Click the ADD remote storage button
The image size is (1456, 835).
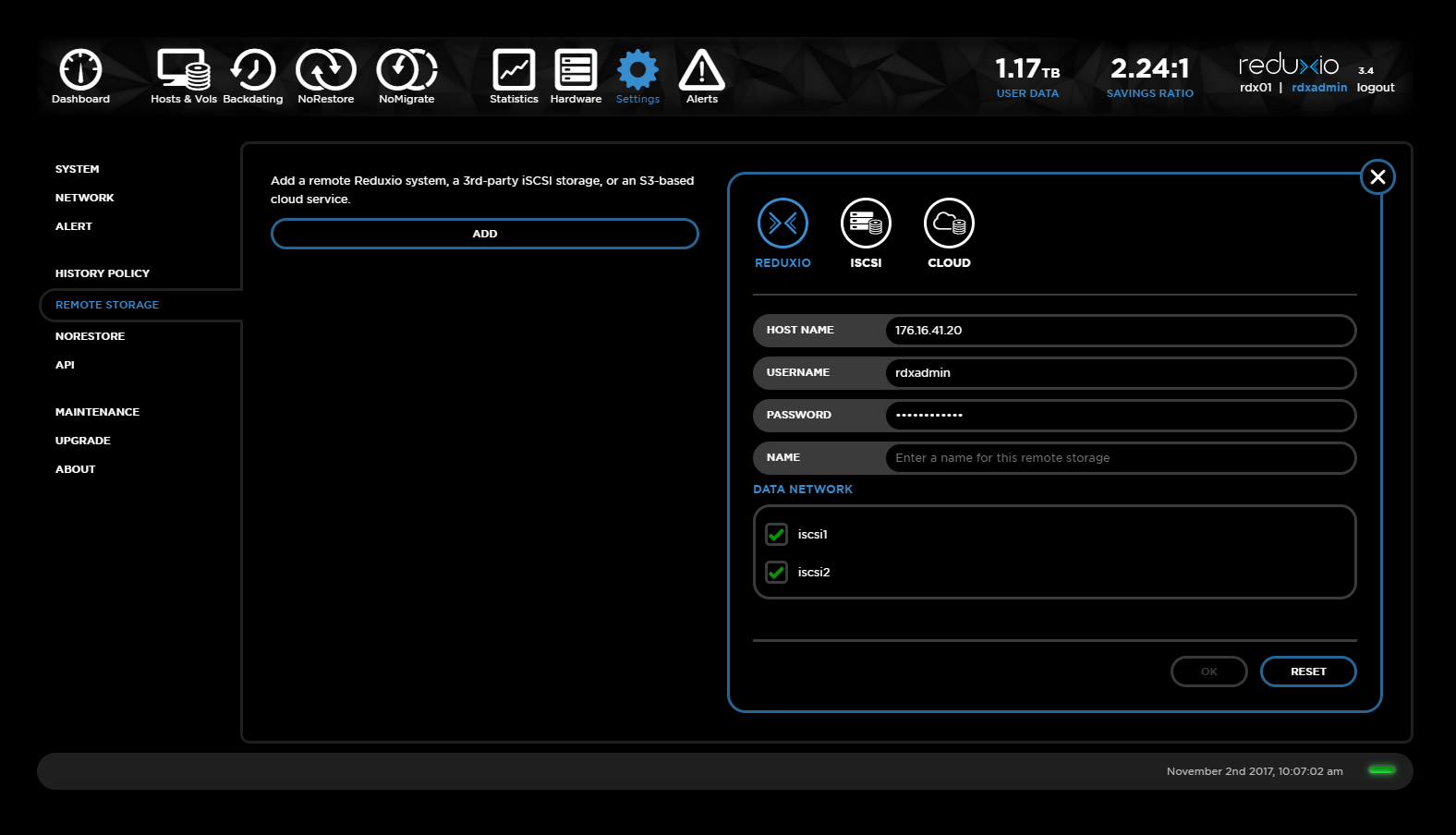click(x=485, y=234)
